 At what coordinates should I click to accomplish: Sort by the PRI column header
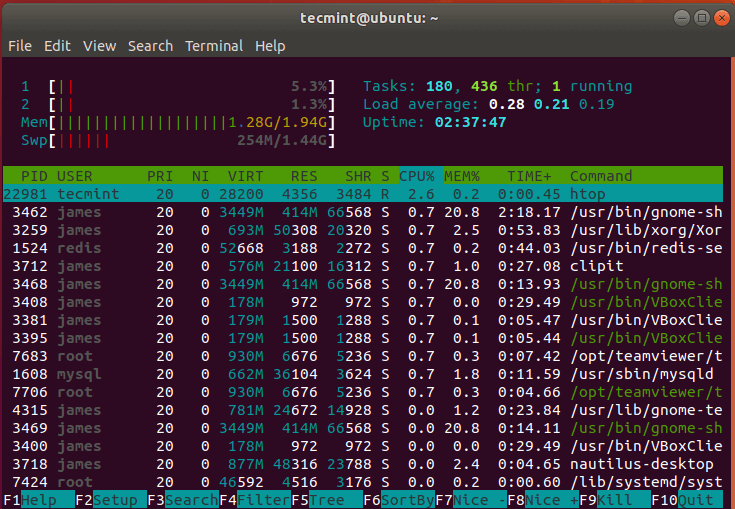[160, 176]
